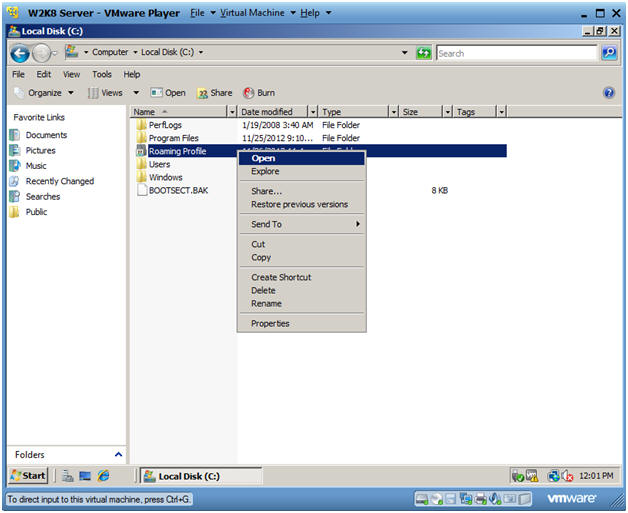
Task: Expand the Views dropdown arrow
Action: click(136, 93)
